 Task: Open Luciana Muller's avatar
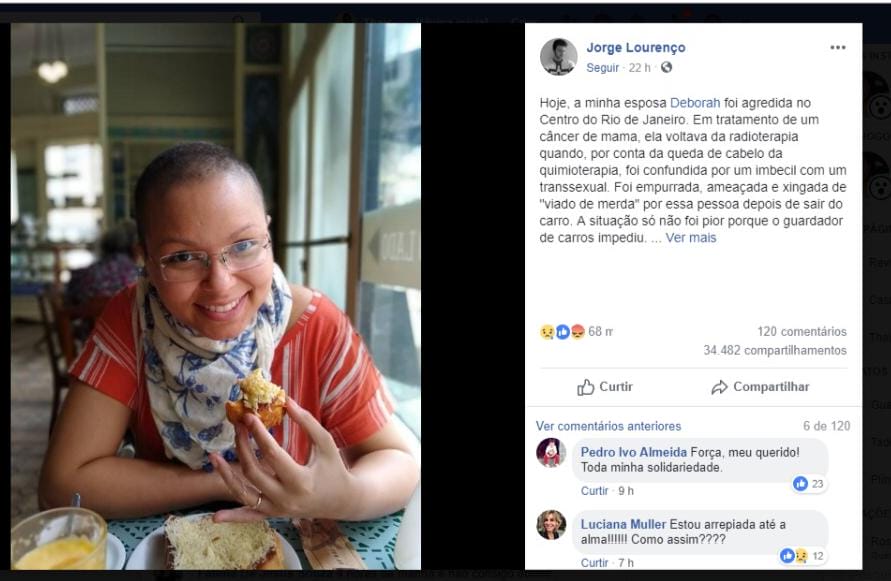pyautogui.click(x=551, y=525)
